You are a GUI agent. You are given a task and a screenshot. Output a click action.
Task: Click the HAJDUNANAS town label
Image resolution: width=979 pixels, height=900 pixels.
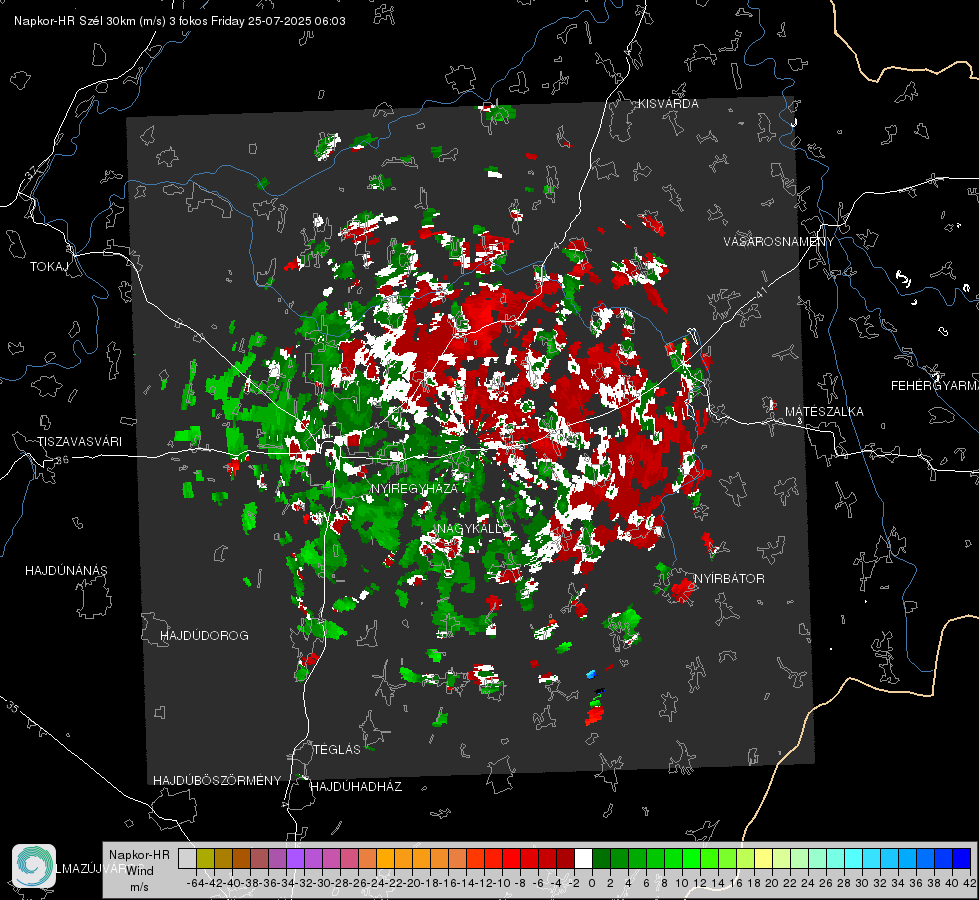click(66, 571)
